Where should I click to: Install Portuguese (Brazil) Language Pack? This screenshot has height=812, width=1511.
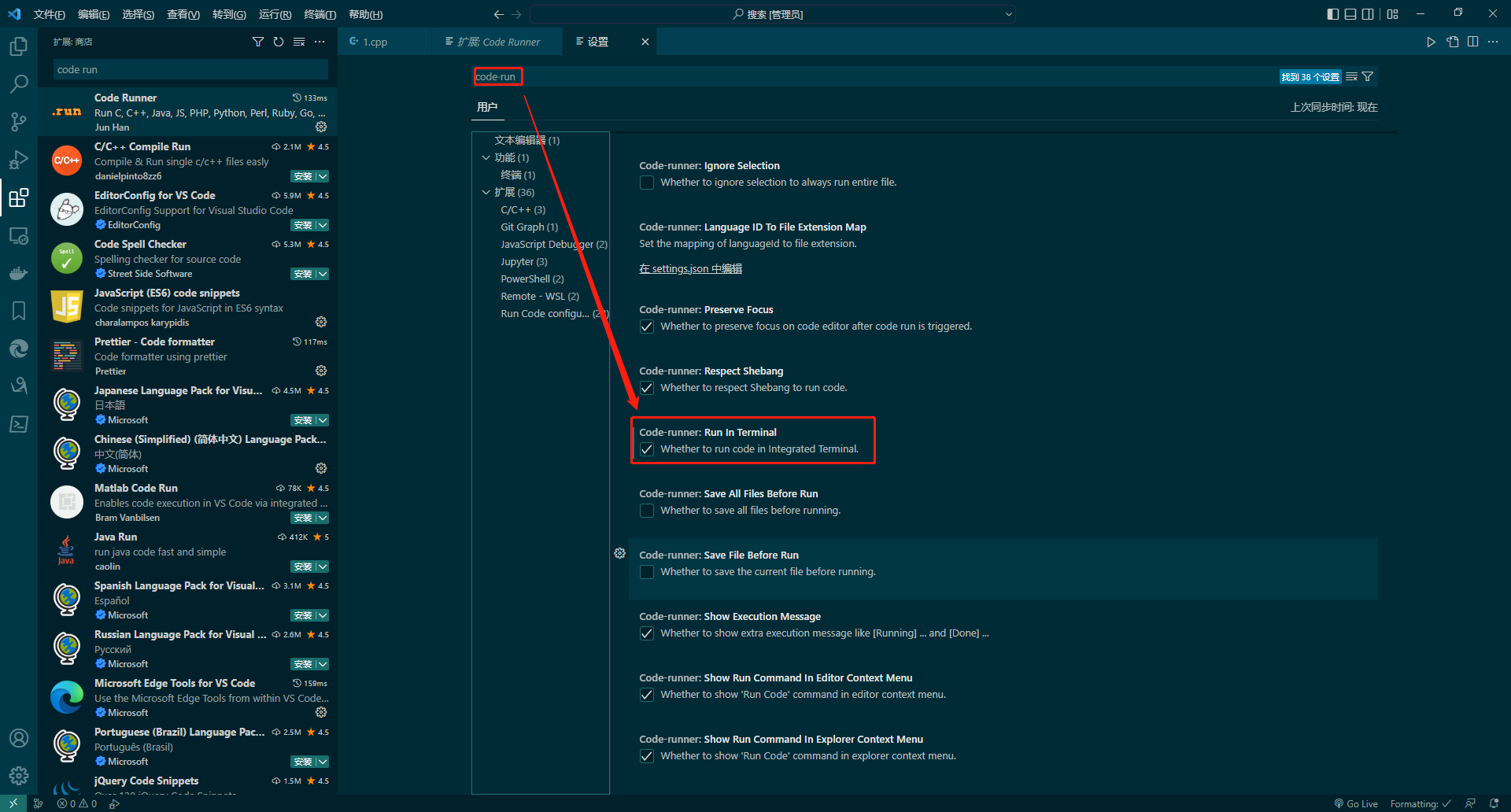[303, 762]
